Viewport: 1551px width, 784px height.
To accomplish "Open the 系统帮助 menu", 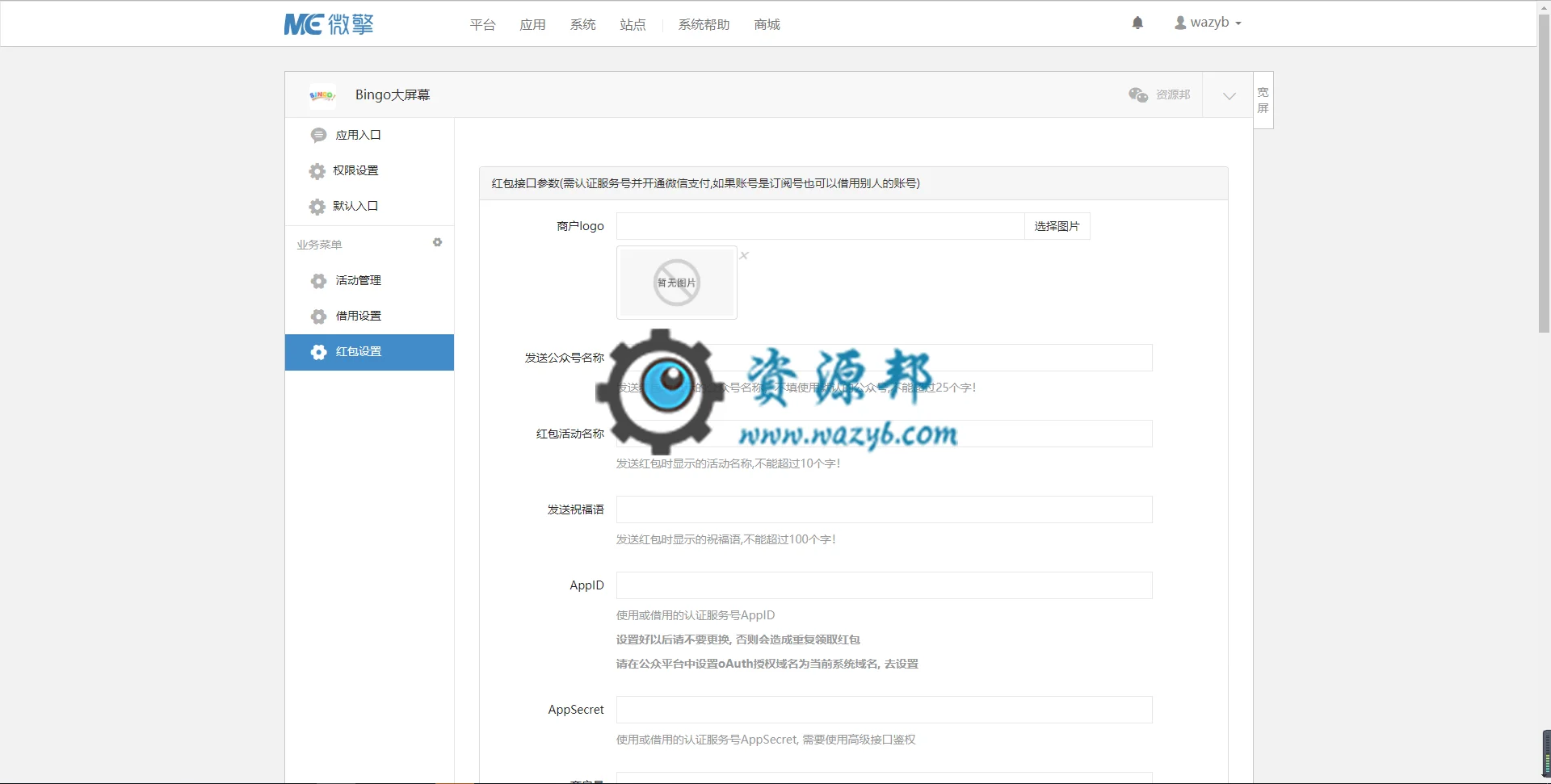I will pyautogui.click(x=704, y=24).
